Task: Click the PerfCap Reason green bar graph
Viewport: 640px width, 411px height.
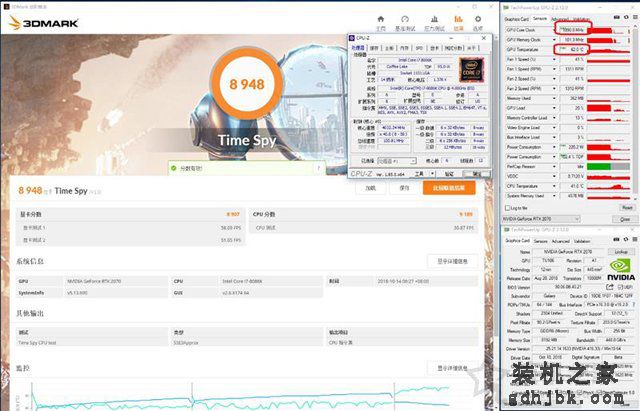Action: (x=609, y=167)
